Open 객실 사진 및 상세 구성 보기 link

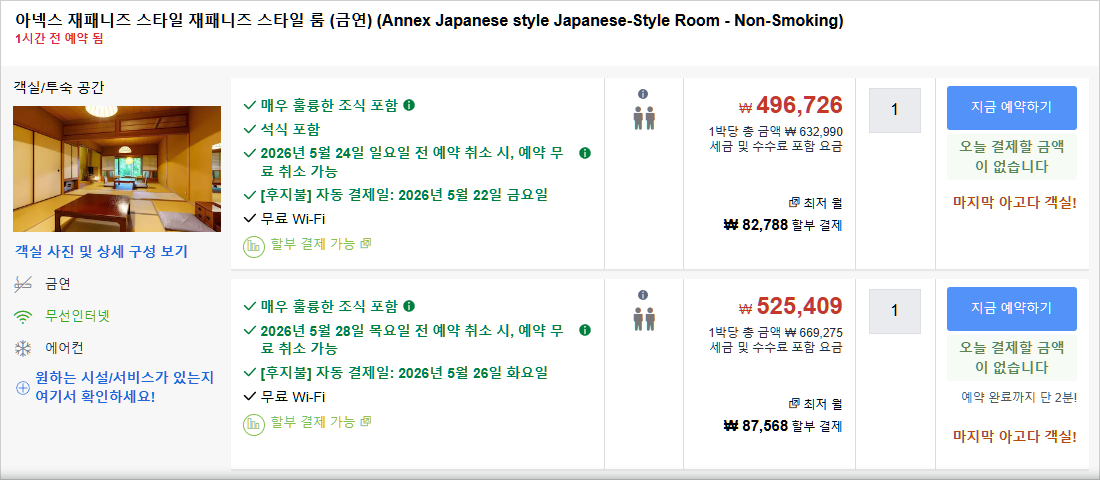click(x=101, y=252)
